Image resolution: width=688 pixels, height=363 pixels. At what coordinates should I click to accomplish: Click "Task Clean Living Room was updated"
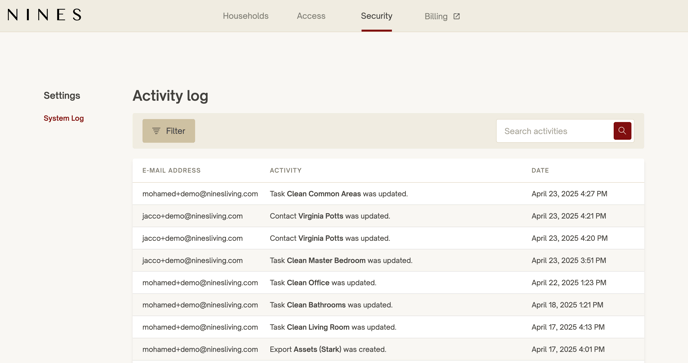(x=333, y=327)
